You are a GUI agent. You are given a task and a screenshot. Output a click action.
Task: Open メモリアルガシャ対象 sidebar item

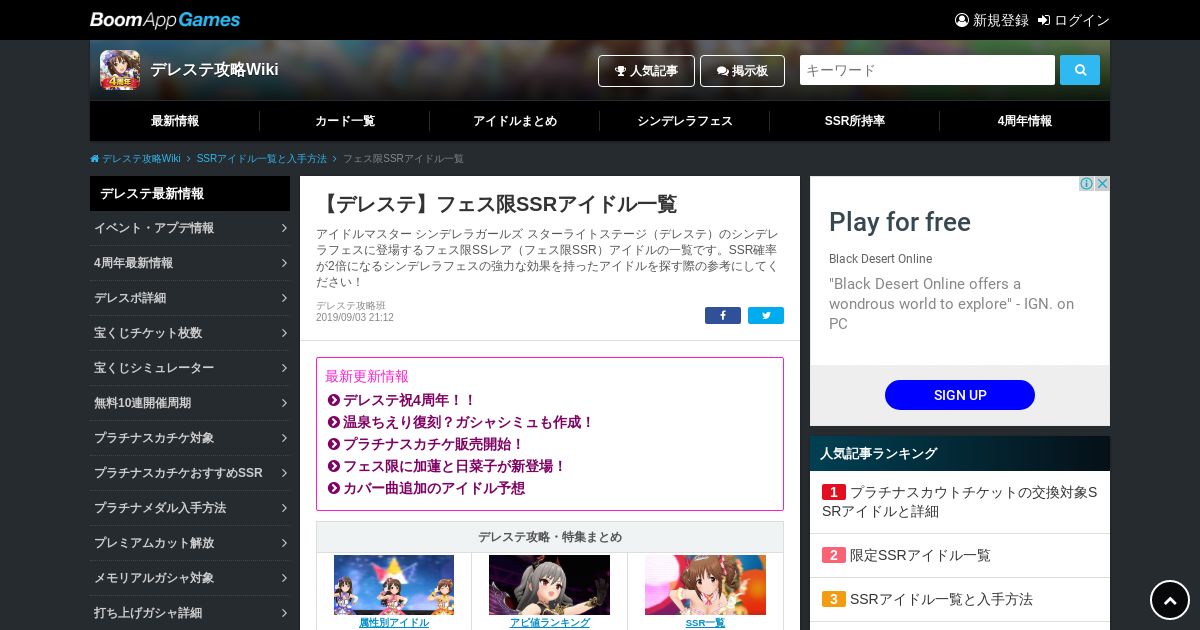(x=190, y=578)
